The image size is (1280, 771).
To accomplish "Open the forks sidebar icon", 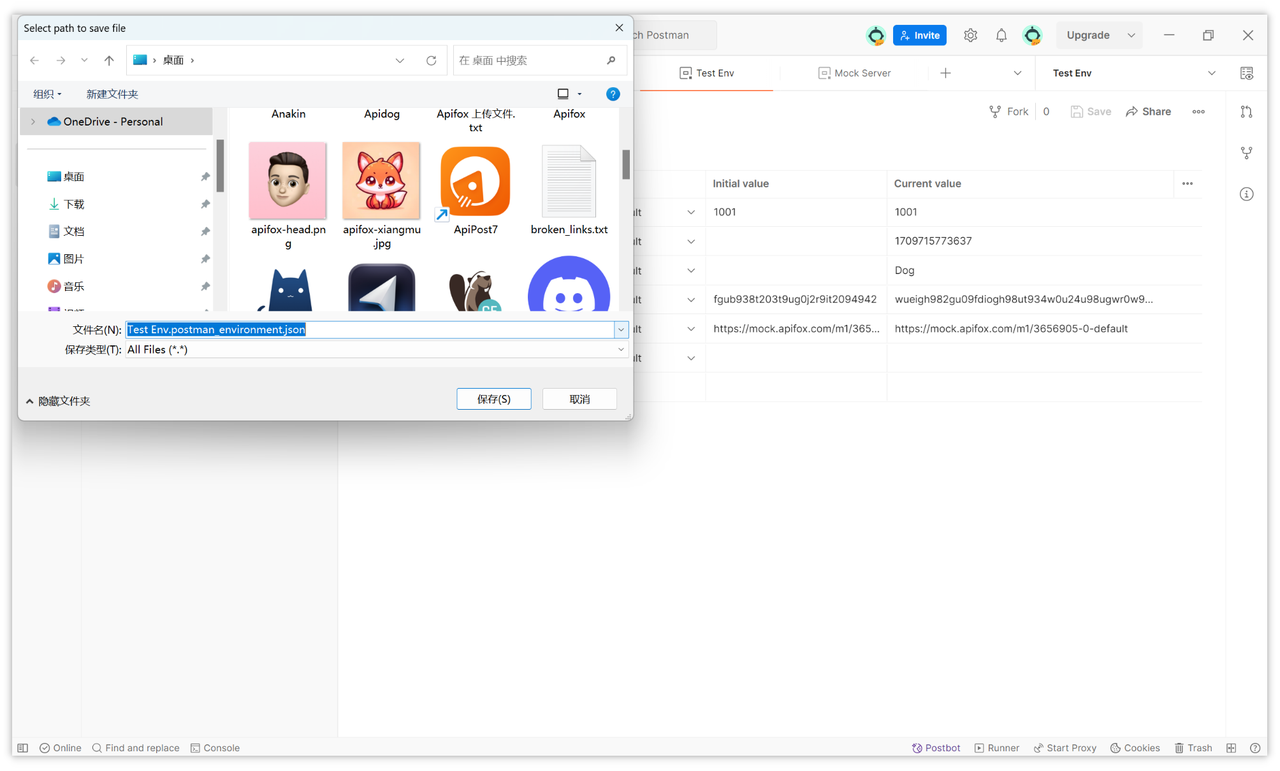I will click(x=1246, y=153).
